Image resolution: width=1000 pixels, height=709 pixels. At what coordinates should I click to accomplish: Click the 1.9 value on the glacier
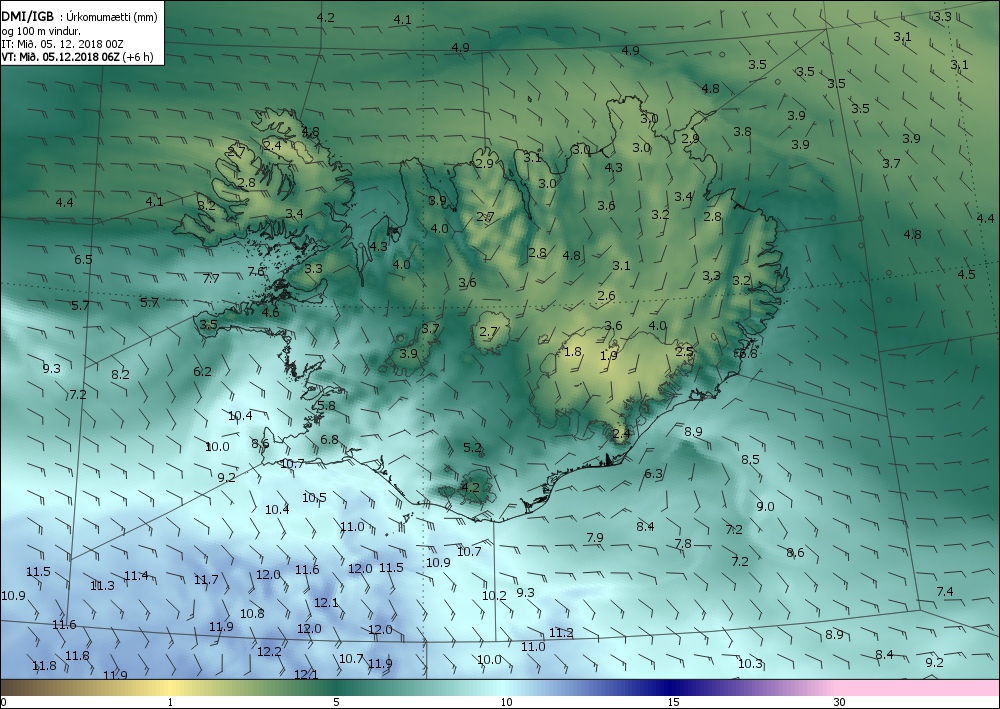tap(608, 356)
